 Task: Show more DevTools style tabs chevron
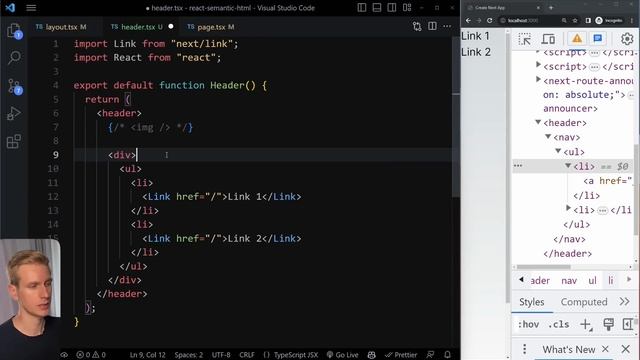[624, 302]
